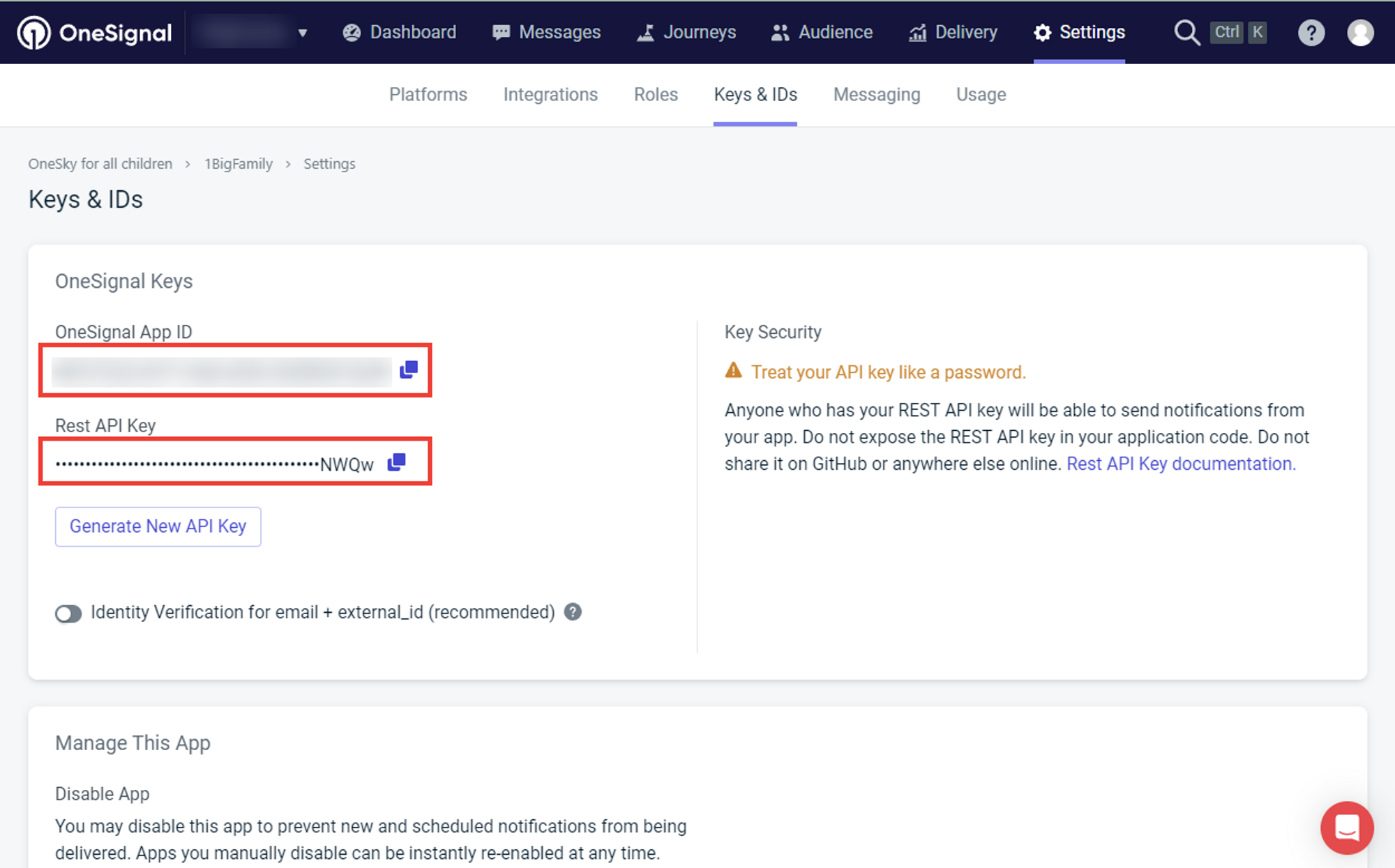Copy the OneSignal App ID
The width and height of the screenshot is (1395, 868).
tap(409, 370)
